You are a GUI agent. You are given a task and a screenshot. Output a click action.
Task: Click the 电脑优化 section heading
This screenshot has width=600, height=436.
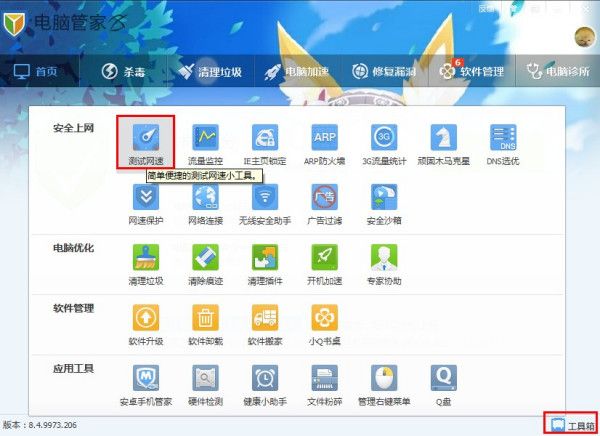pos(73,248)
